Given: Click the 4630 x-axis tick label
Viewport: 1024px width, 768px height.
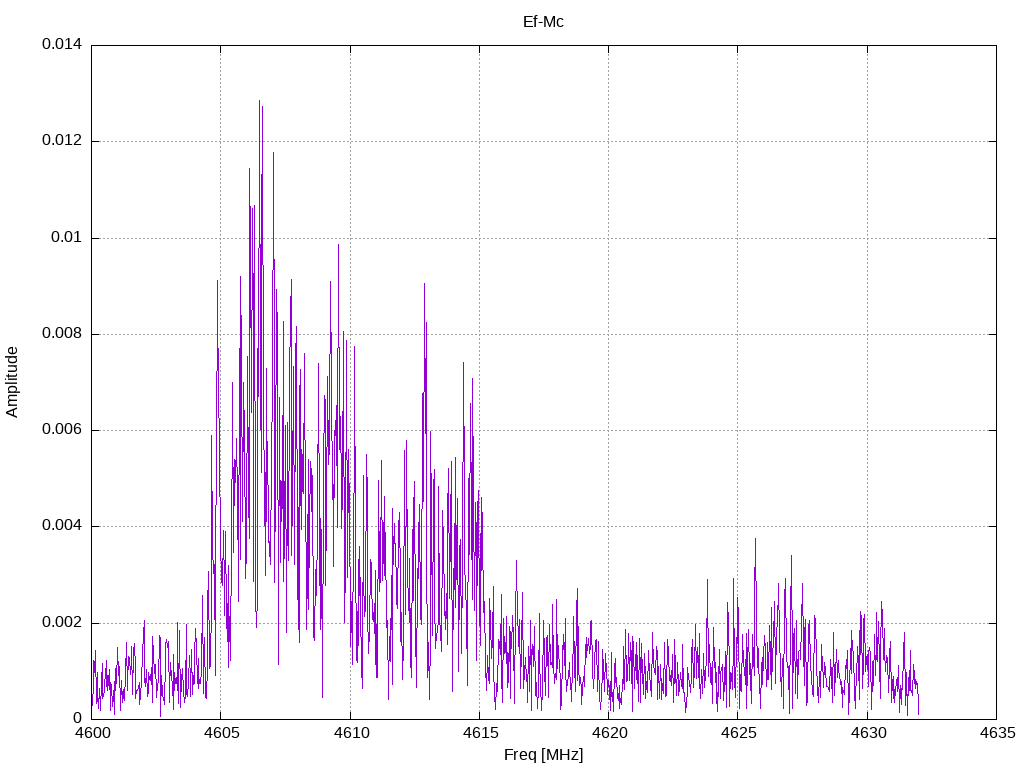Looking at the screenshot, I should [x=867, y=733].
